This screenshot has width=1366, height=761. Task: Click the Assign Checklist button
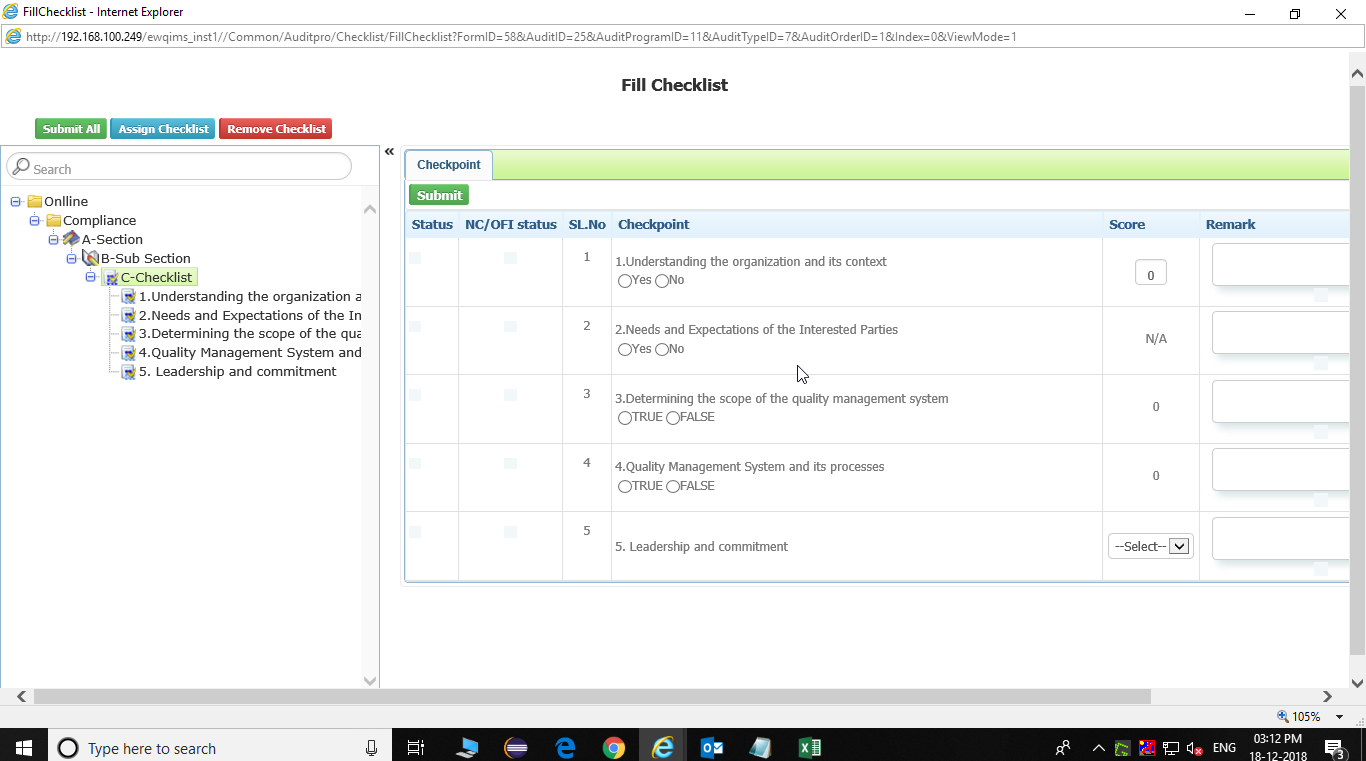[x=163, y=129]
